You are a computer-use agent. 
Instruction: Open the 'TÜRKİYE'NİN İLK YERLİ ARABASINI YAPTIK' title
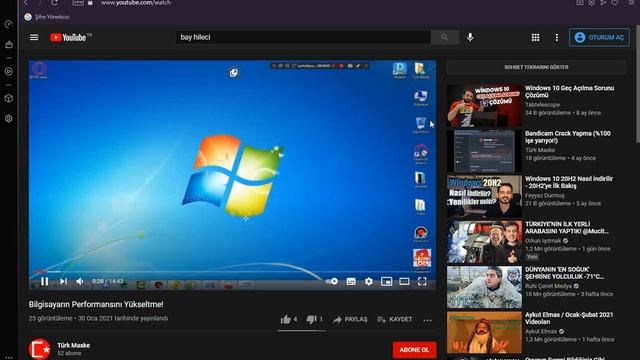(567, 228)
